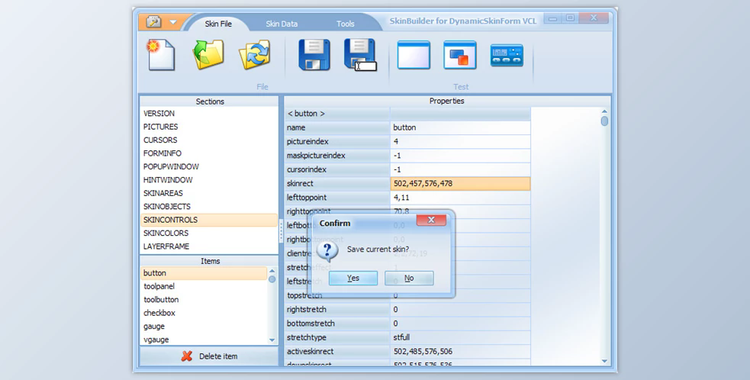Minimize the SkinBuilder window

pyautogui.click(x=553, y=19)
